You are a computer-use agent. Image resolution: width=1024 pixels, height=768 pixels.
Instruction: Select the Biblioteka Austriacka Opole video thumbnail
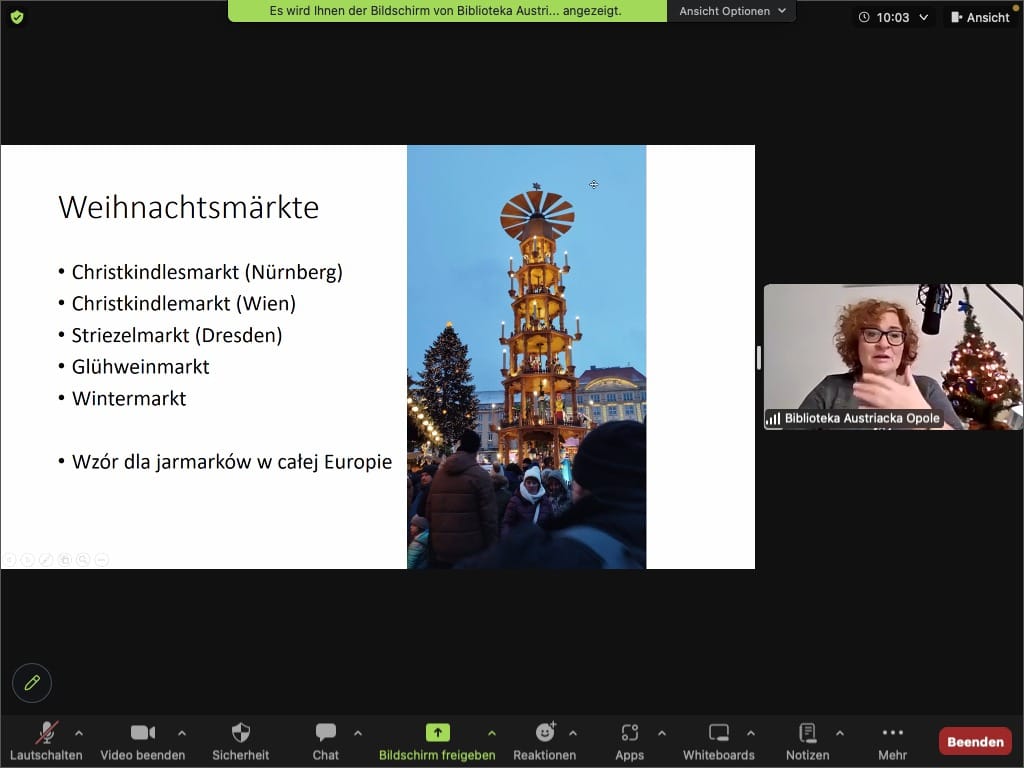point(892,357)
